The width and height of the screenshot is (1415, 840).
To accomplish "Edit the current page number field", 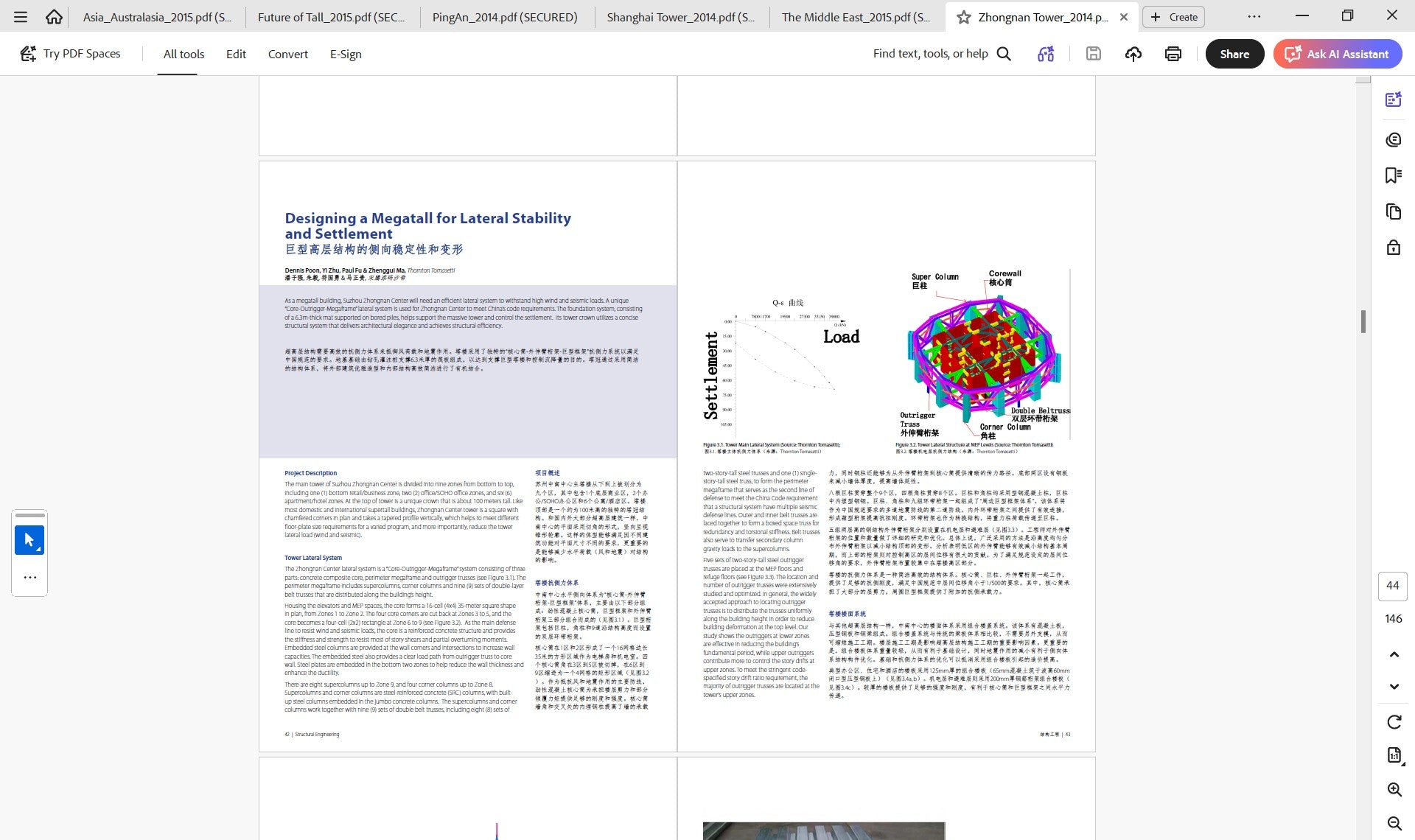I will point(1392,586).
